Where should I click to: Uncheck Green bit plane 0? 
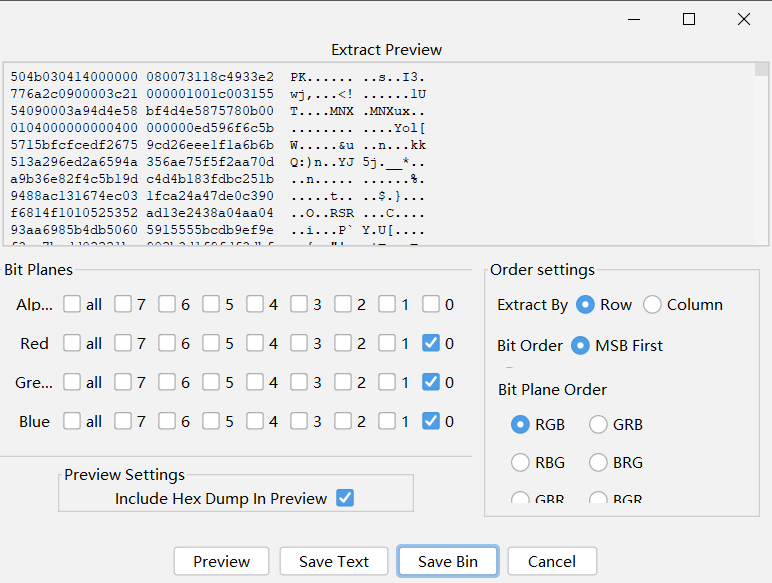pos(431,382)
